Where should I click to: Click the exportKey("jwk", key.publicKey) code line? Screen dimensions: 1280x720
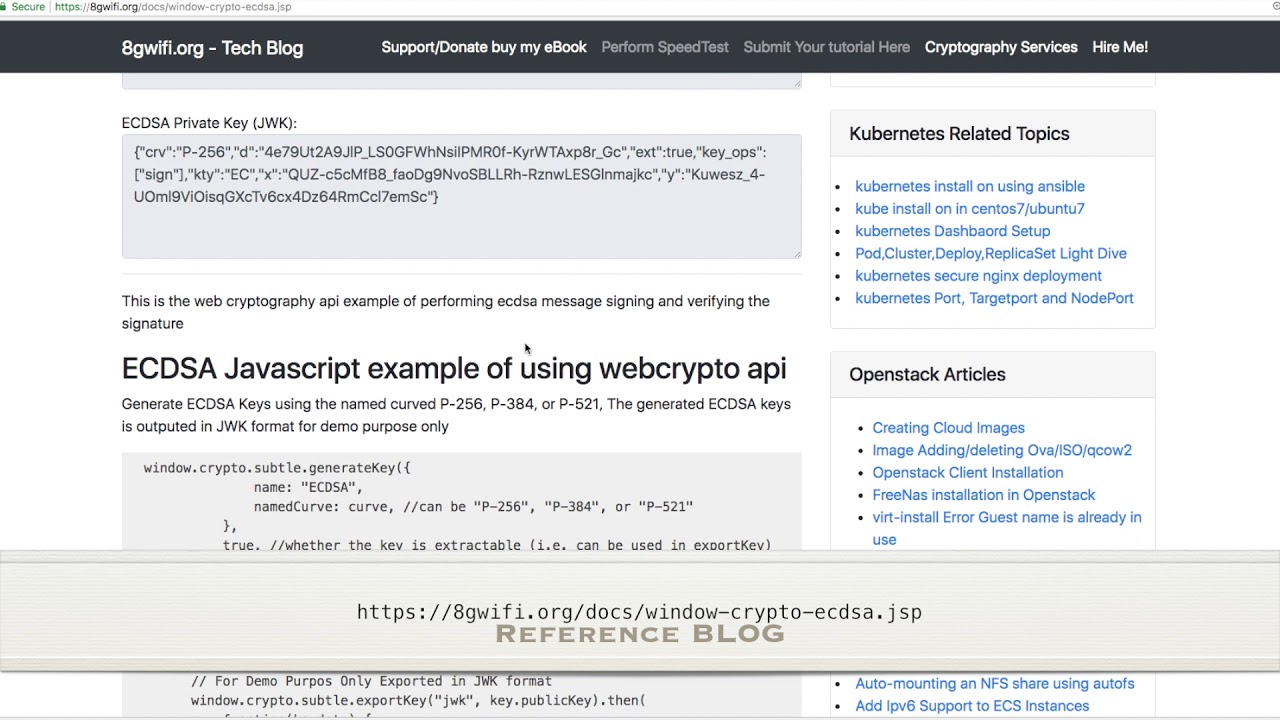[418, 701]
